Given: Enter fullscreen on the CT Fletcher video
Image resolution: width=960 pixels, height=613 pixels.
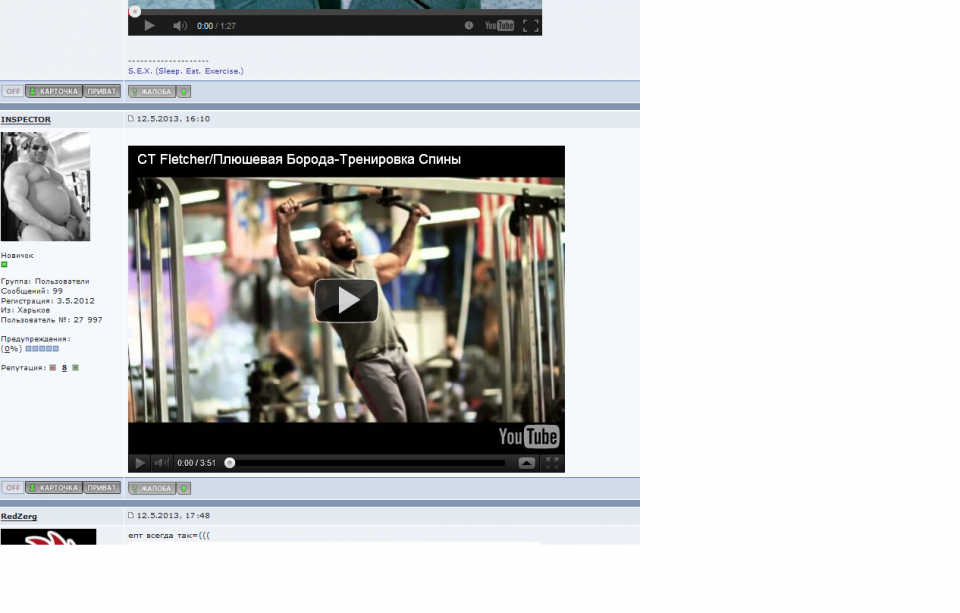Looking at the screenshot, I should 552,463.
